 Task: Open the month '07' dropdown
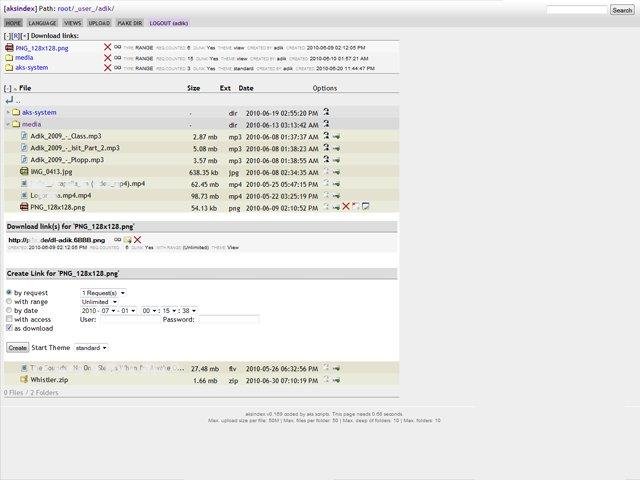click(109, 311)
